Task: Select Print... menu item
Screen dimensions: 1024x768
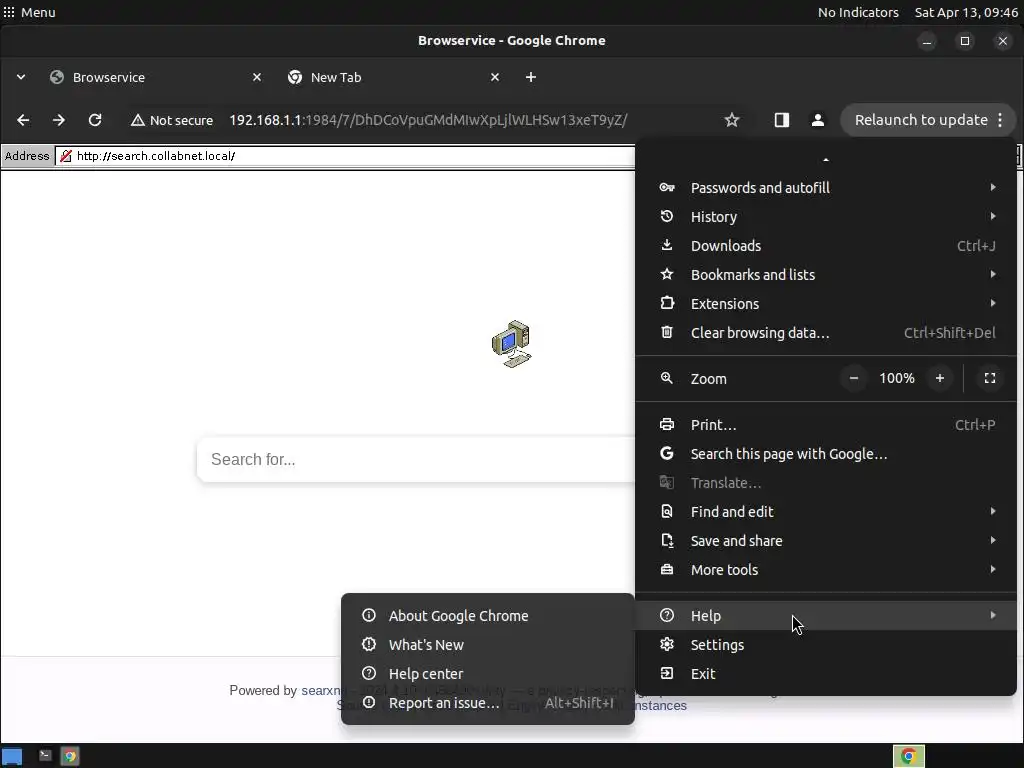Action: click(x=826, y=424)
